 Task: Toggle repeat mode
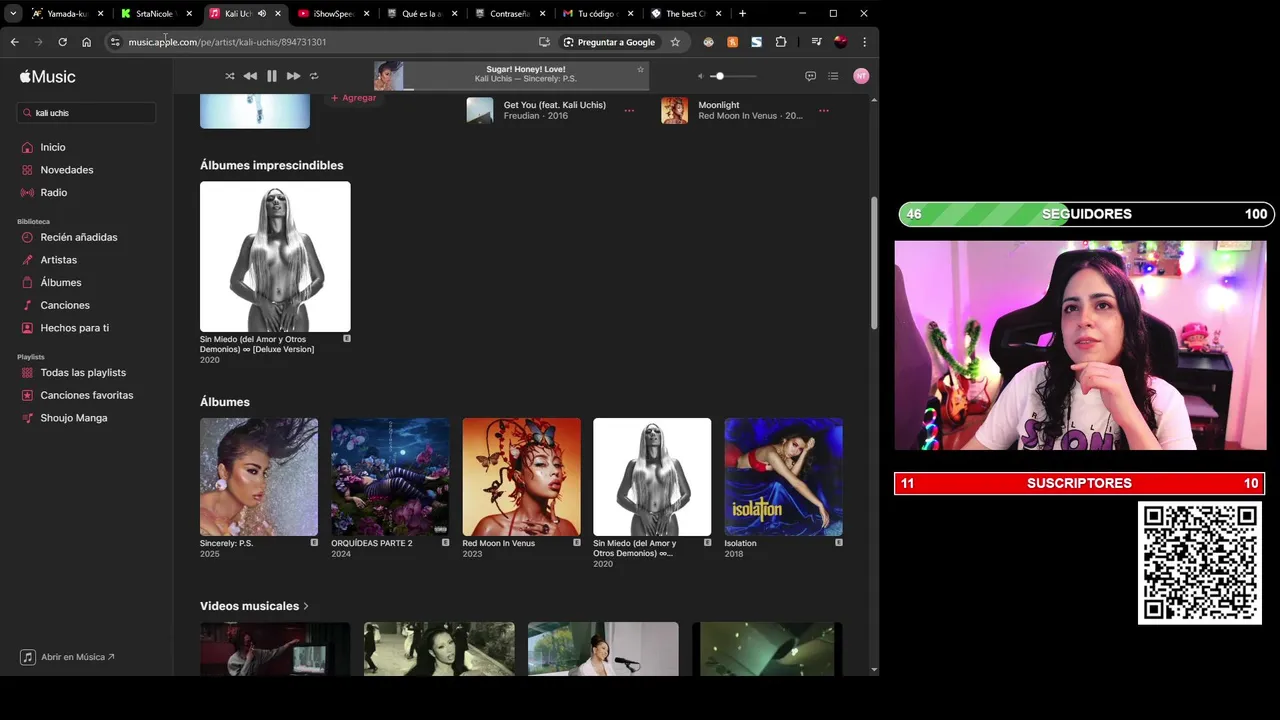[x=314, y=76]
